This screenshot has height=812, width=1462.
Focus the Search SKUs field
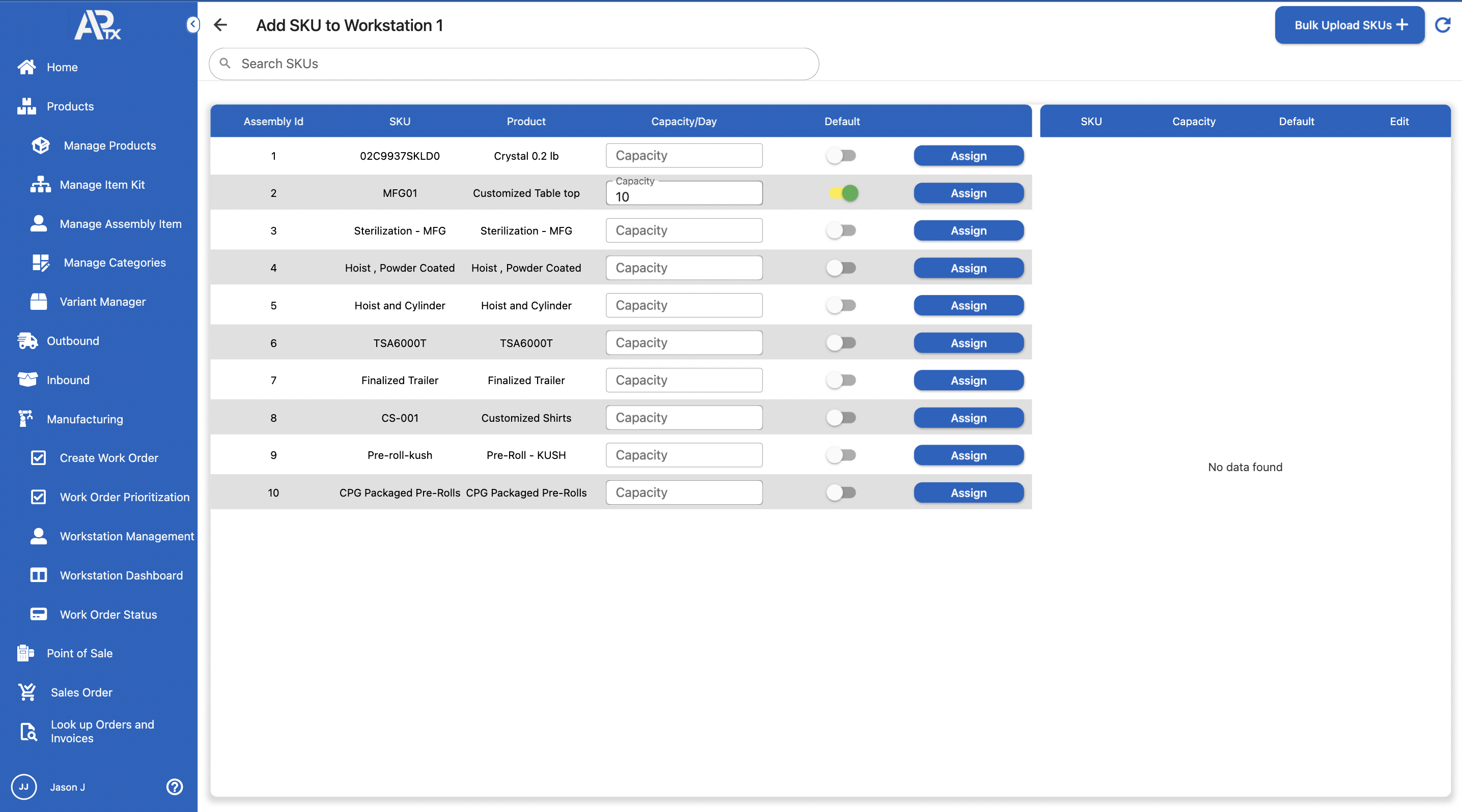pos(514,64)
